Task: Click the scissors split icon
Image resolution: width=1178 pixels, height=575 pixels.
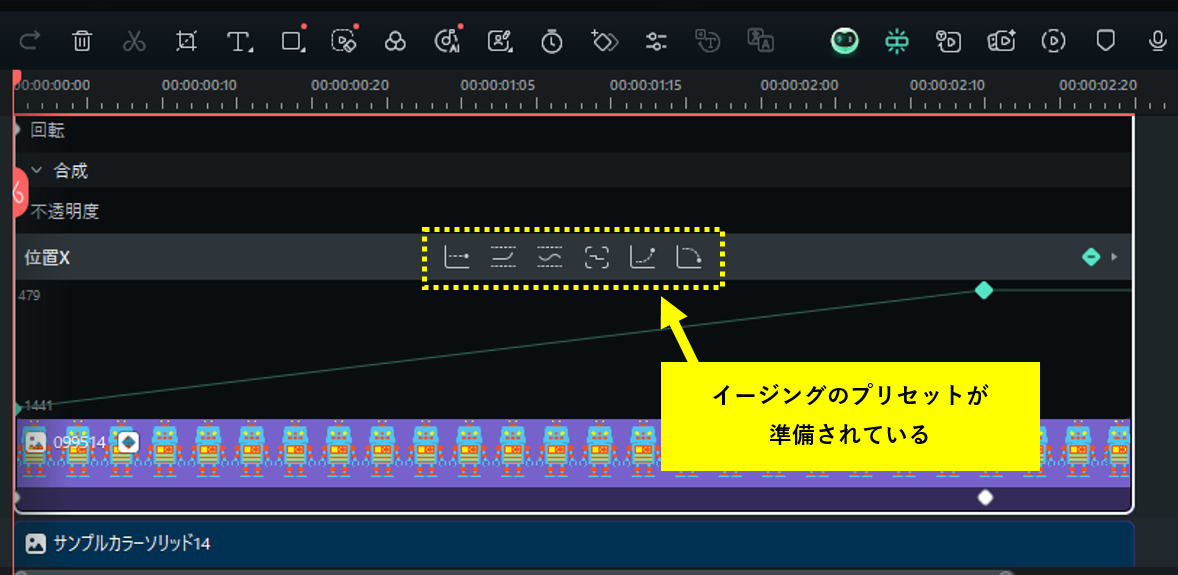Action: point(134,41)
